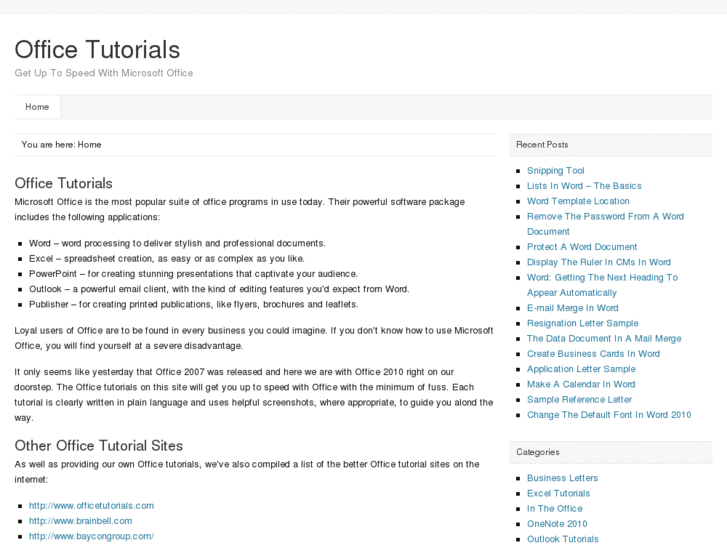Open the E-mail Merge In Word post
This screenshot has height=545, width=727.
(x=573, y=308)
